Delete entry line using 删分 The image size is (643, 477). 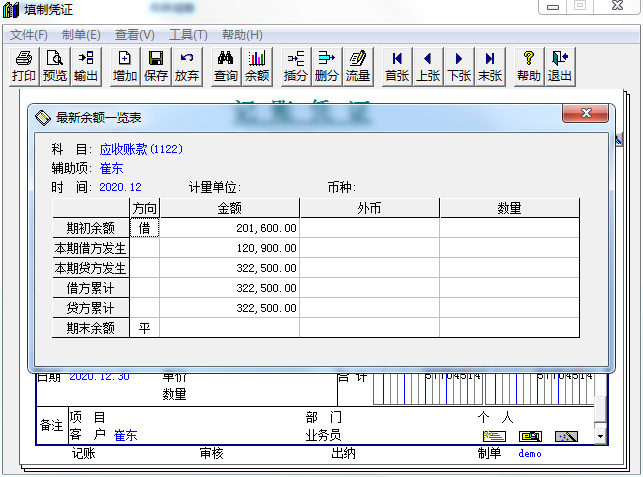click(327, 66)
